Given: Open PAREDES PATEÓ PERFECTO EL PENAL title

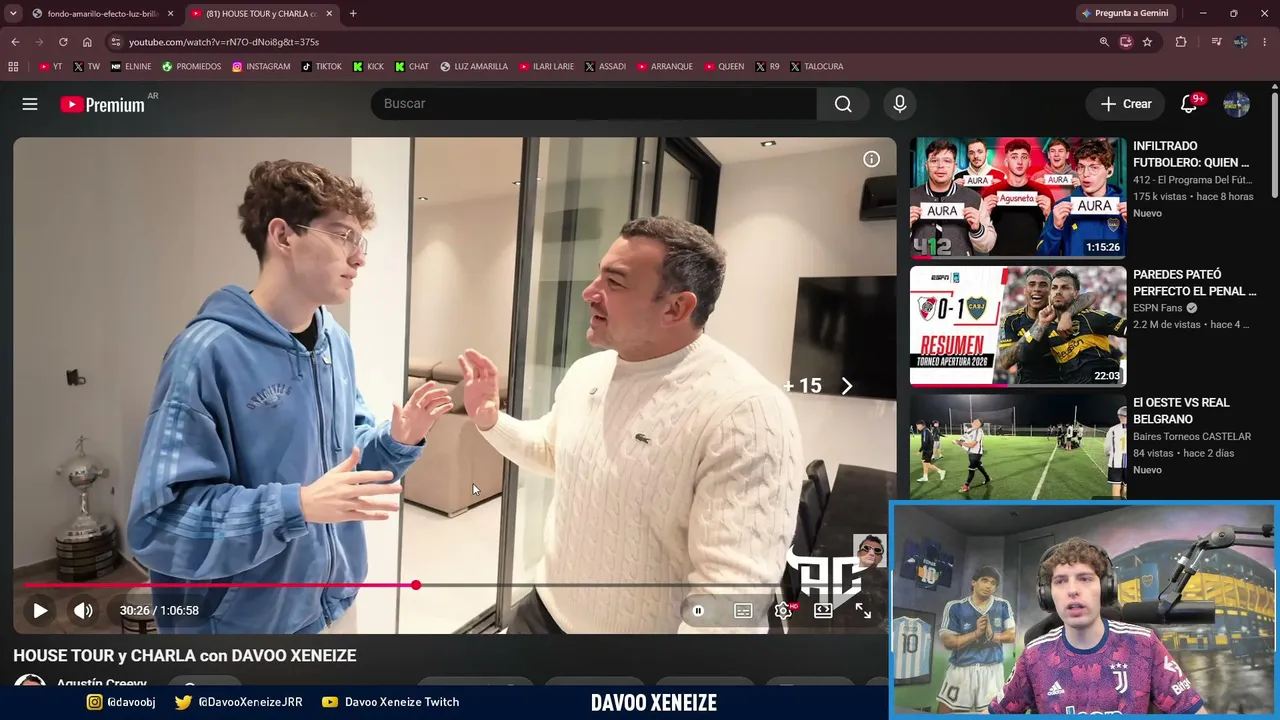Looking at the screenshot, I should [x=1195, y=283].
